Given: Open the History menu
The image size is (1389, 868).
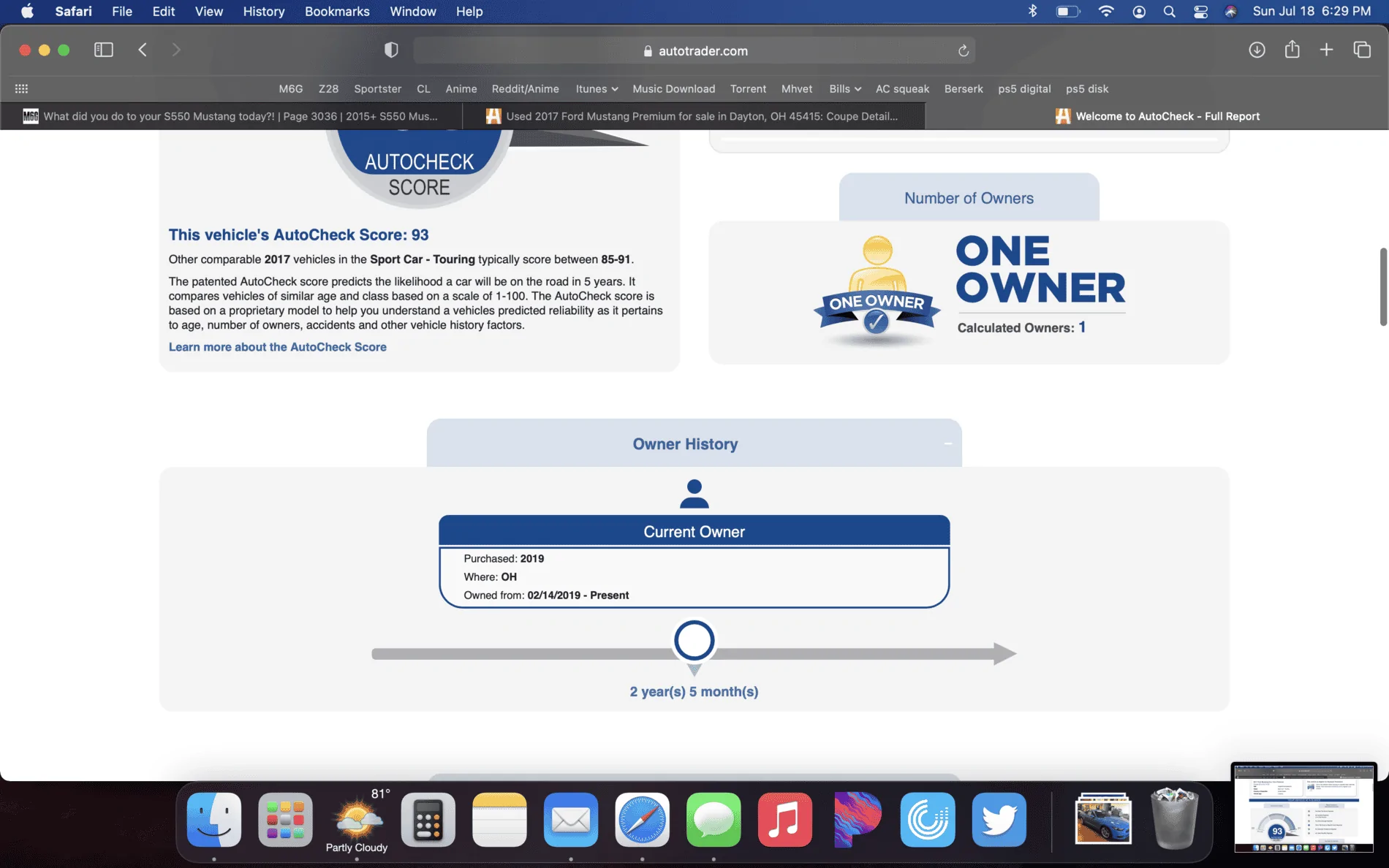Looking at the screenshot, I should [x=264, y=11].
